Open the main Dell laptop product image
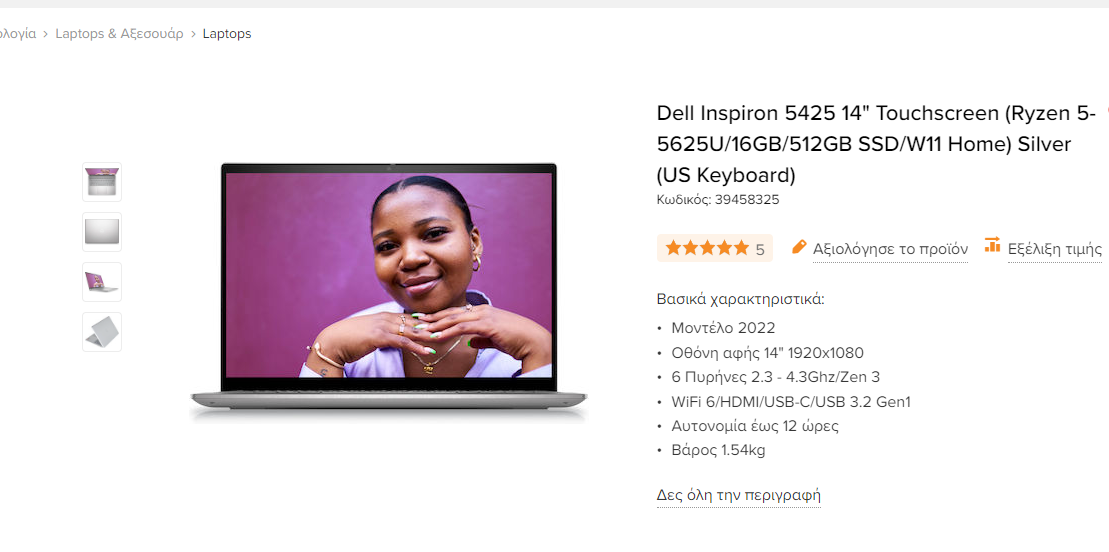Screen dimensions: 1109x552 pos(388,293)
